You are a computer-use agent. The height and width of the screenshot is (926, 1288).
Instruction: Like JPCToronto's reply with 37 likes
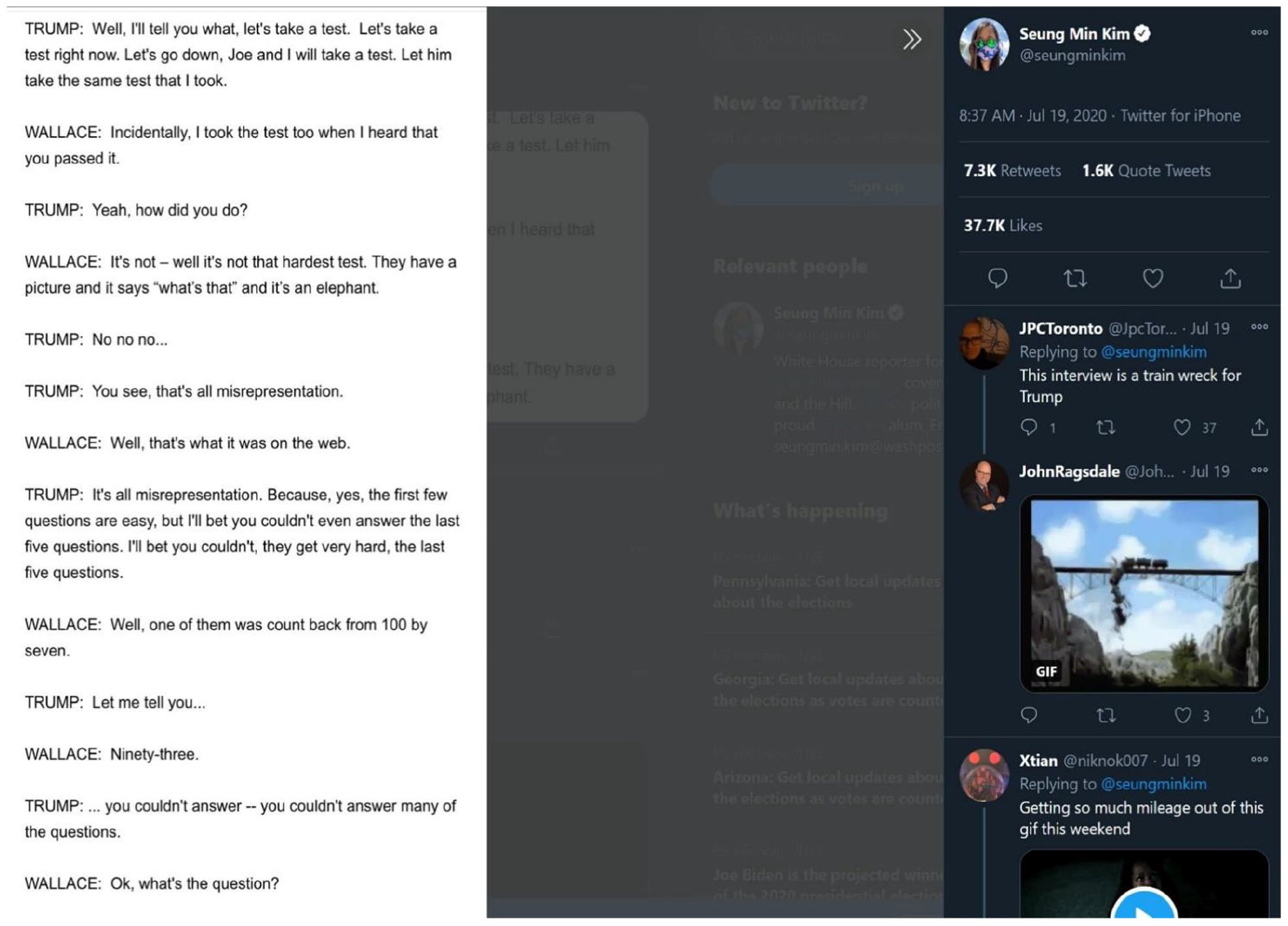[1182, 427]
